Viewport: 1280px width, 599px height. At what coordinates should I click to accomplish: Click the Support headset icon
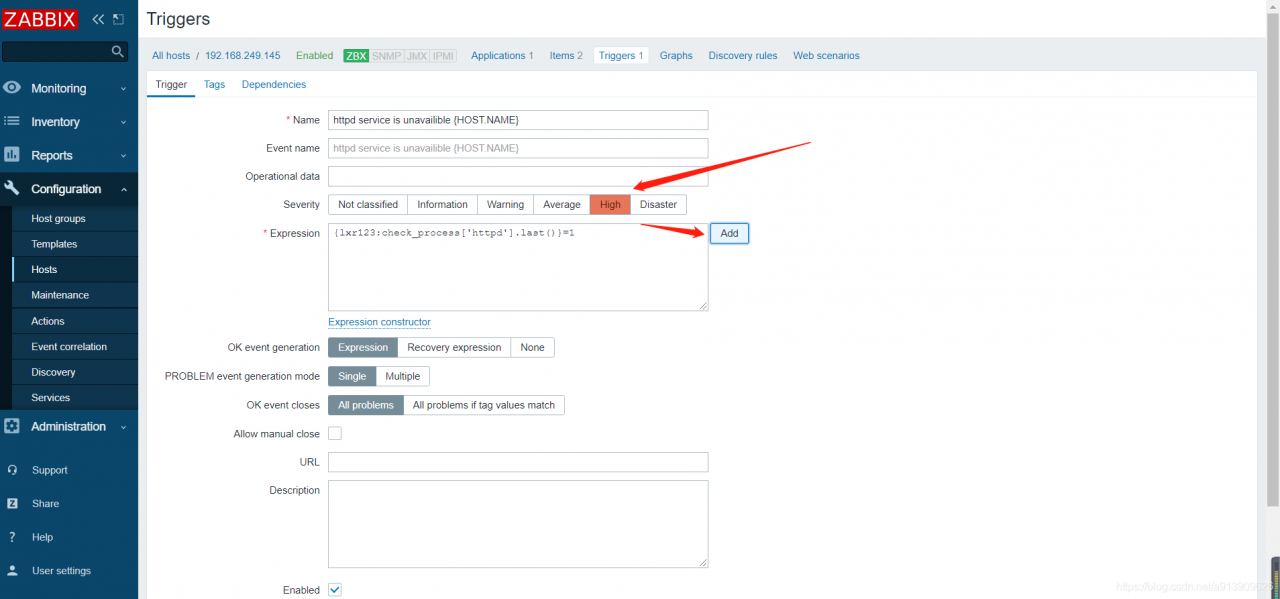tap(12, 470)
